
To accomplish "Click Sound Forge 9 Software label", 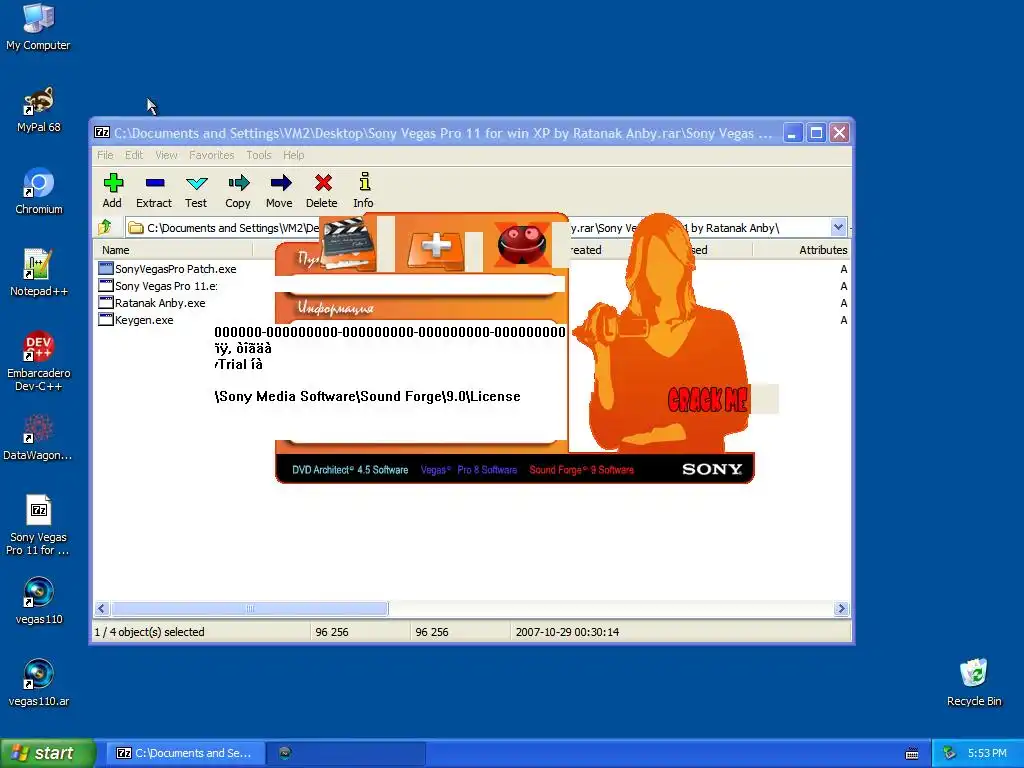I will (581, 470).
